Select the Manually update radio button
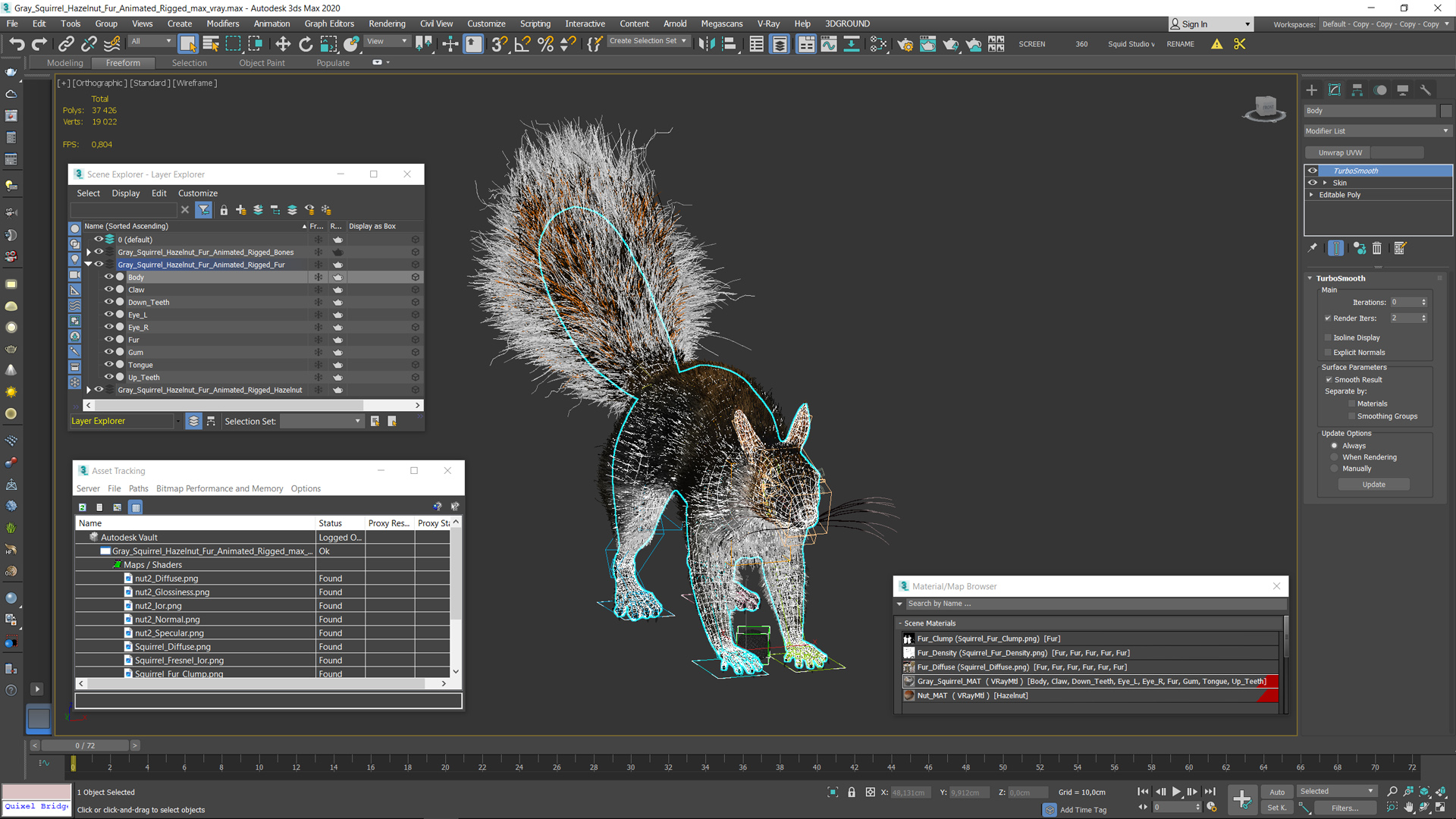Viewport: 1456px width, 819px height. [1335, 469]
